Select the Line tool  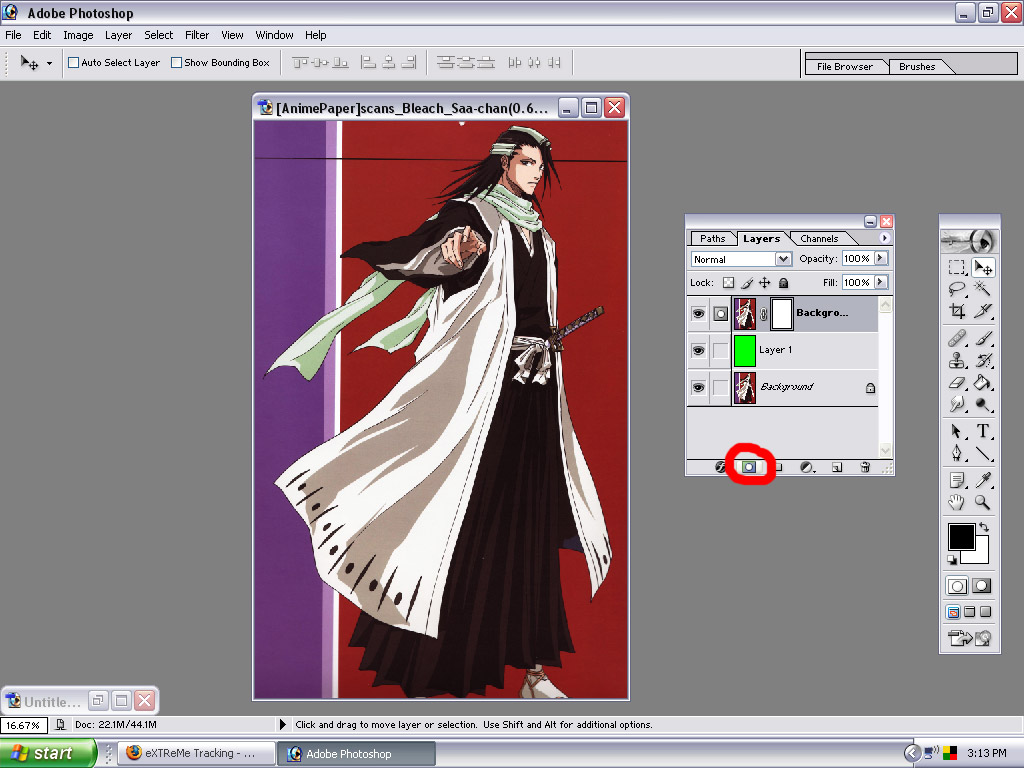point(982,453)
